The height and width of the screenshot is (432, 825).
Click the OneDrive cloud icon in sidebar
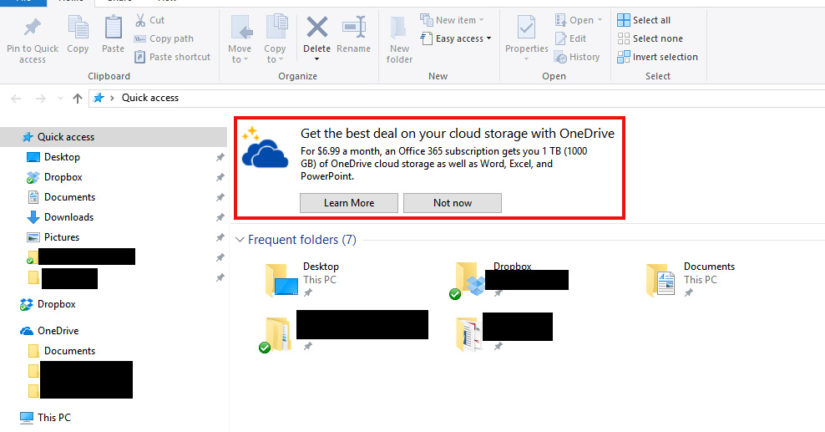(x=26, y=331)
